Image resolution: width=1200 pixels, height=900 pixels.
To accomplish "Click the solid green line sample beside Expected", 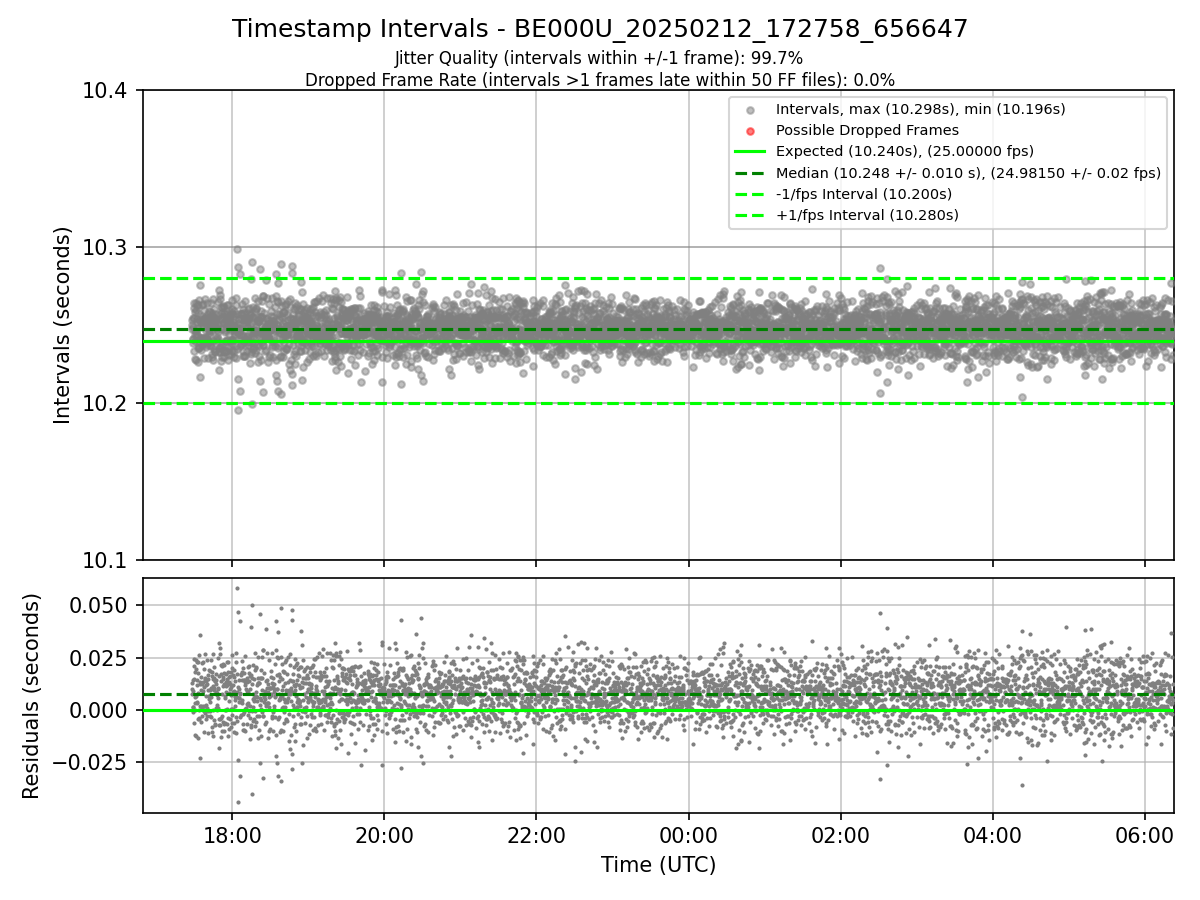I will 750,152.
